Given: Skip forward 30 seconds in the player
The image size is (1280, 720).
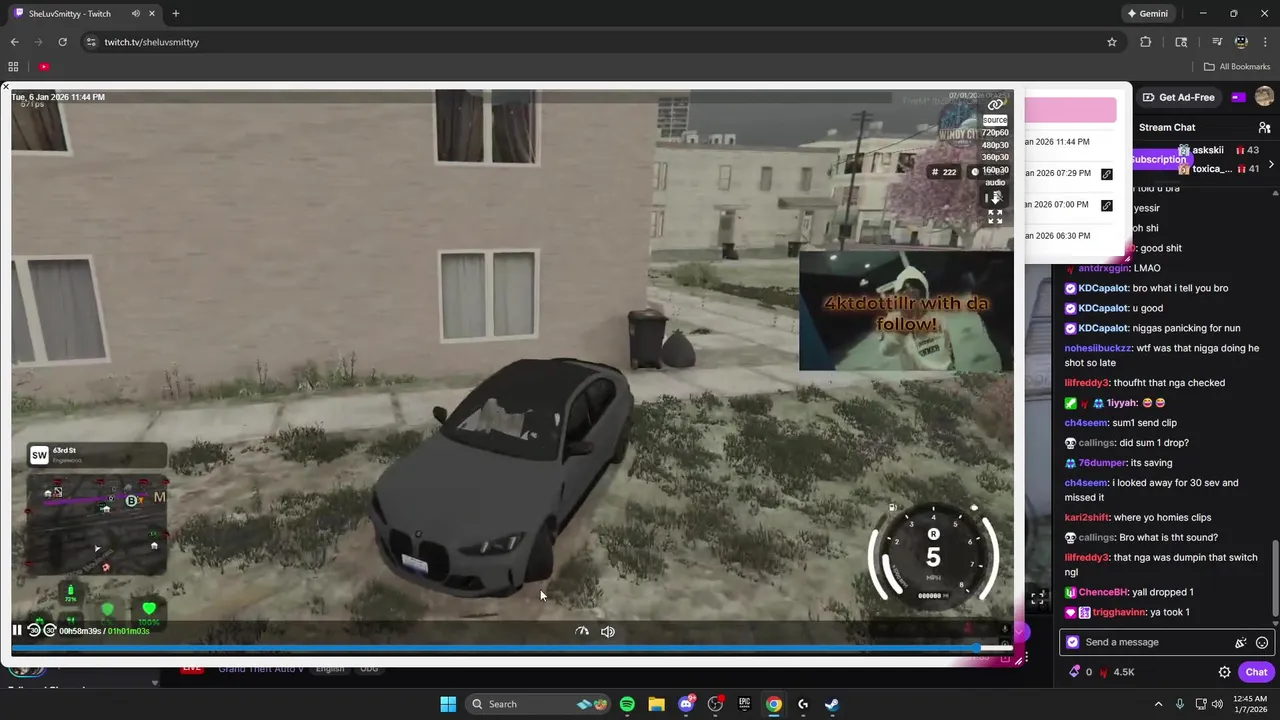Looking at the screenshot, I should [50, 630].
